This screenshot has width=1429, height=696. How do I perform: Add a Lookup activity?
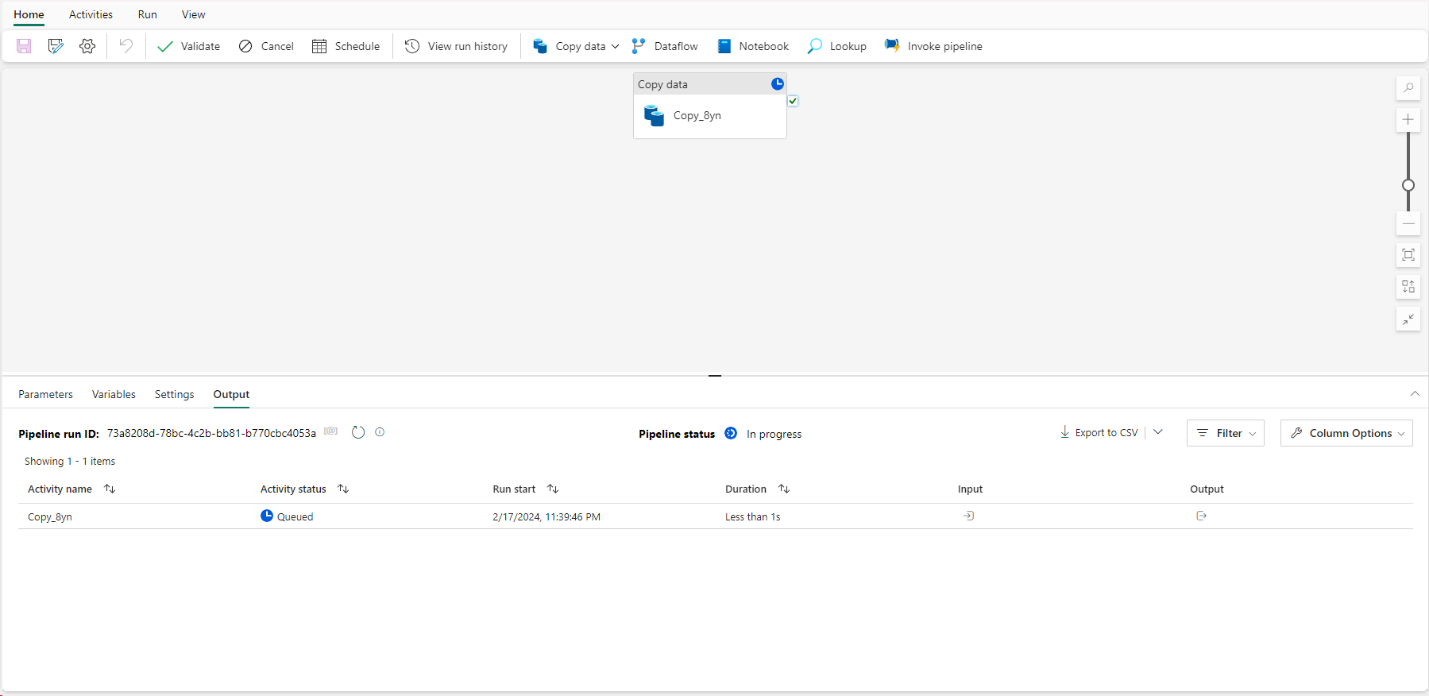(x=837, y=46)
